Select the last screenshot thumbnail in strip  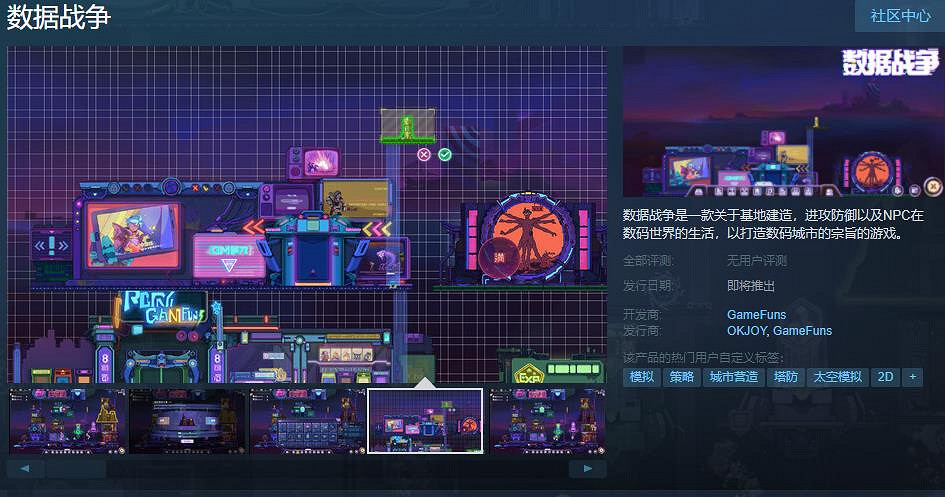[547, 421]
